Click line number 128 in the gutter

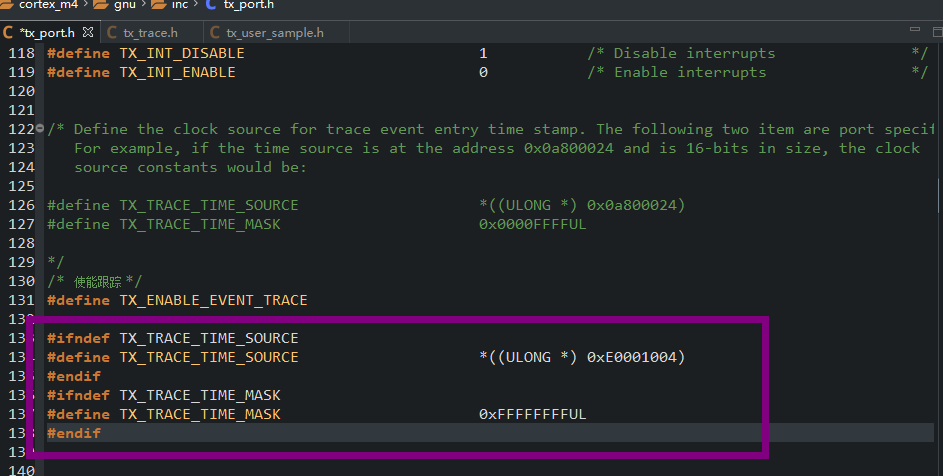(x=22, y=244)
